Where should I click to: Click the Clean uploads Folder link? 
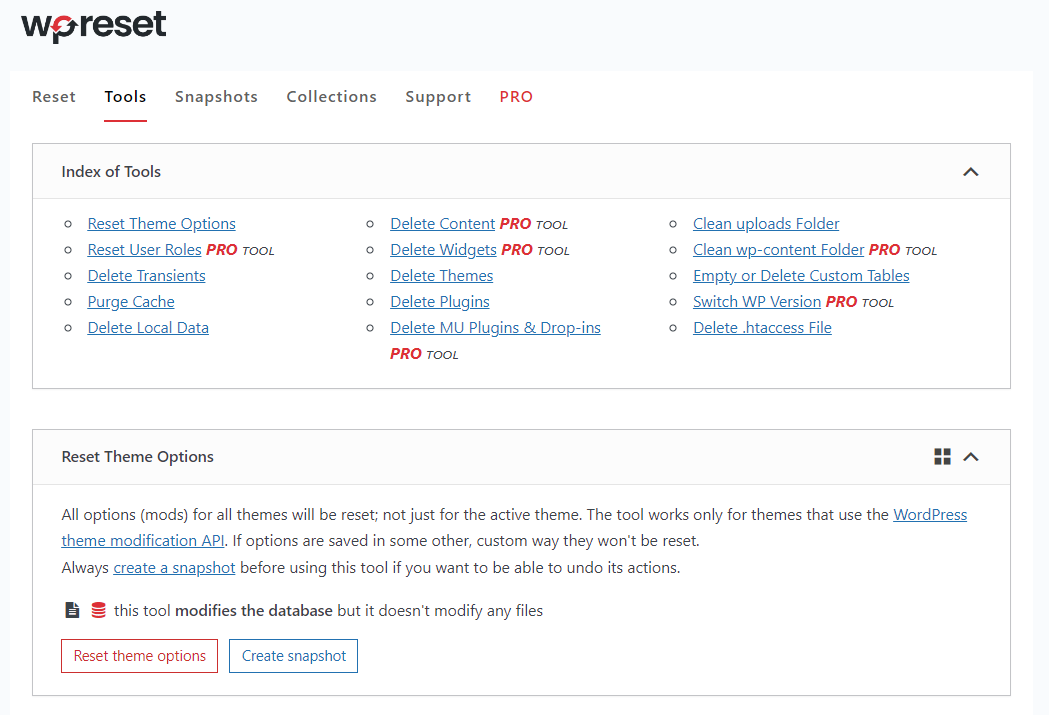766,223
